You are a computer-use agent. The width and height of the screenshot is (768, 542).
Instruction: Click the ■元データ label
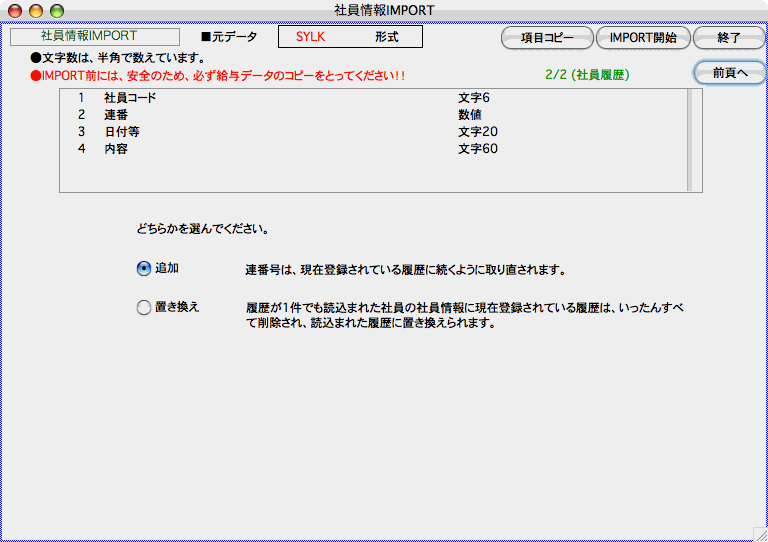point(228,37)
